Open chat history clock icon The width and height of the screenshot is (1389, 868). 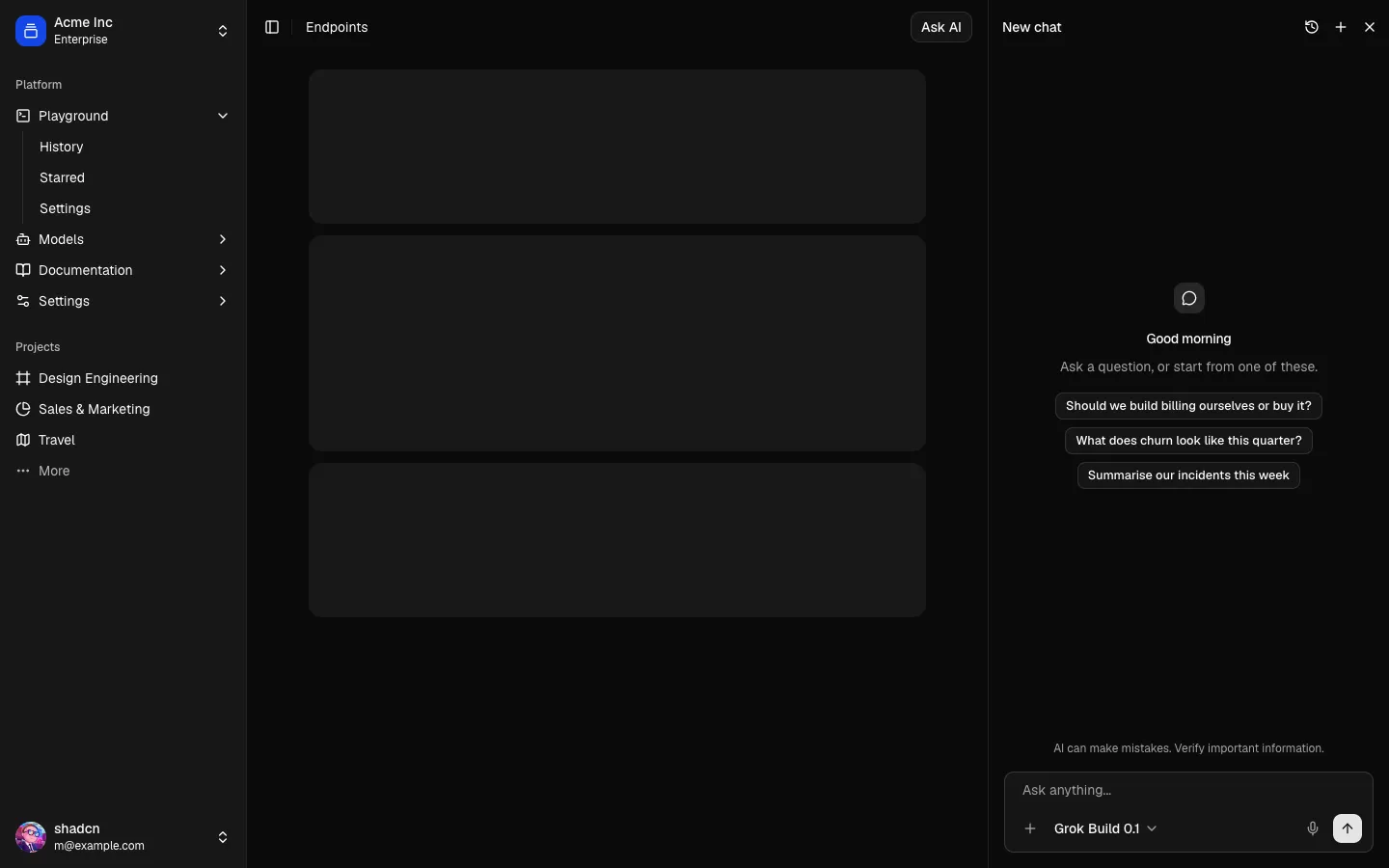point(1312,27)
